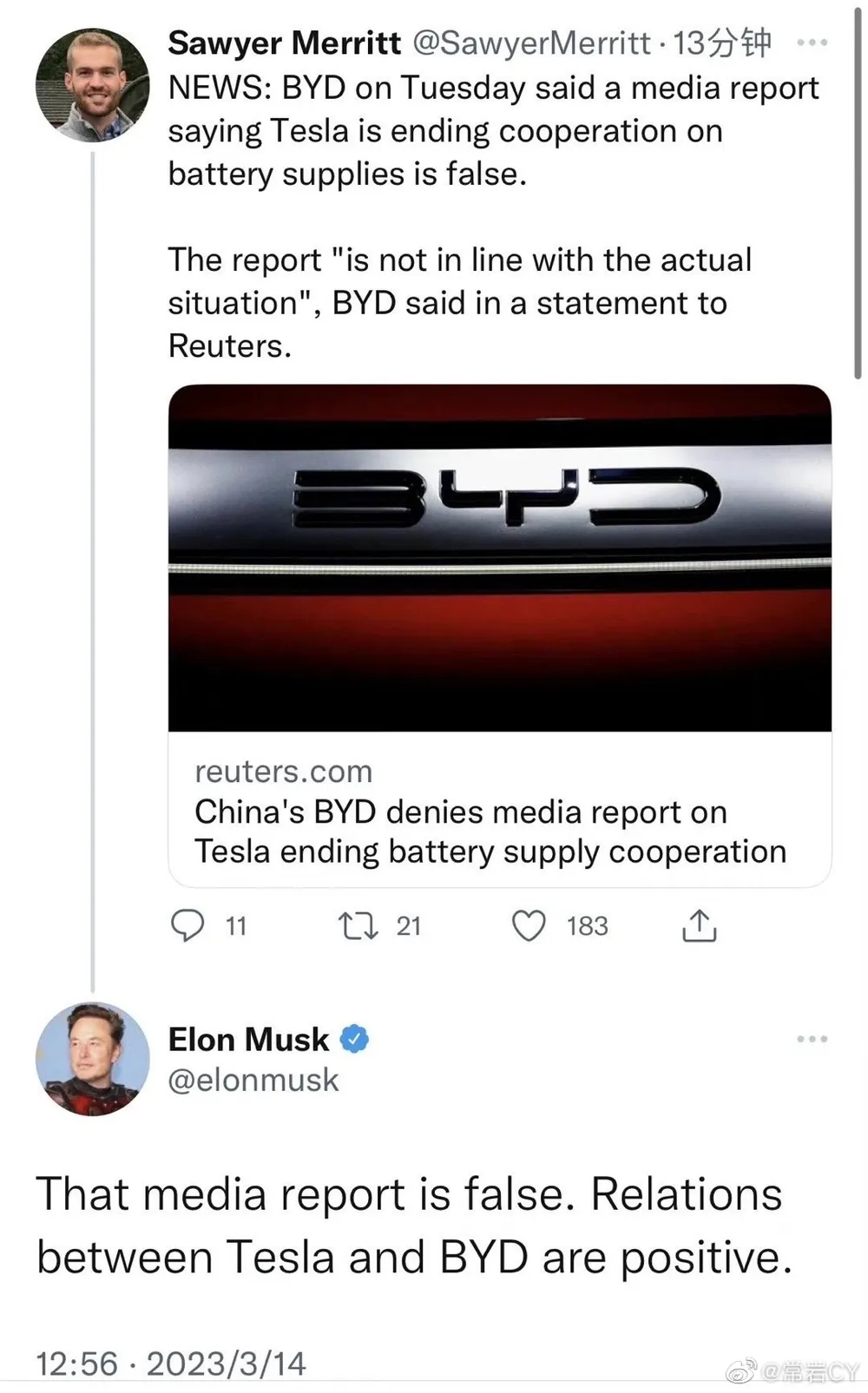Click the 12:56 · 2023/3/14 timestamp
868x1393 pixels.
171,1363
